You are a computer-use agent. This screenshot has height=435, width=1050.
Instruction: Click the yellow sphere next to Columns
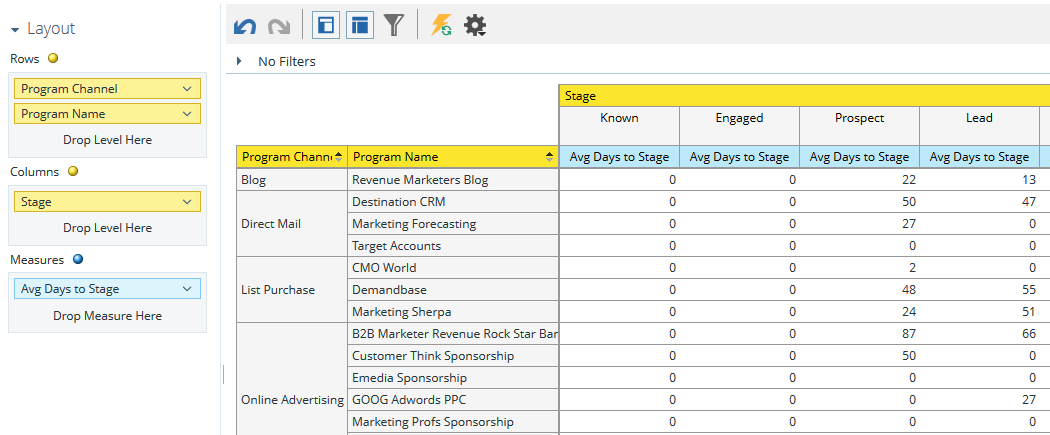(x=73, y=172)
